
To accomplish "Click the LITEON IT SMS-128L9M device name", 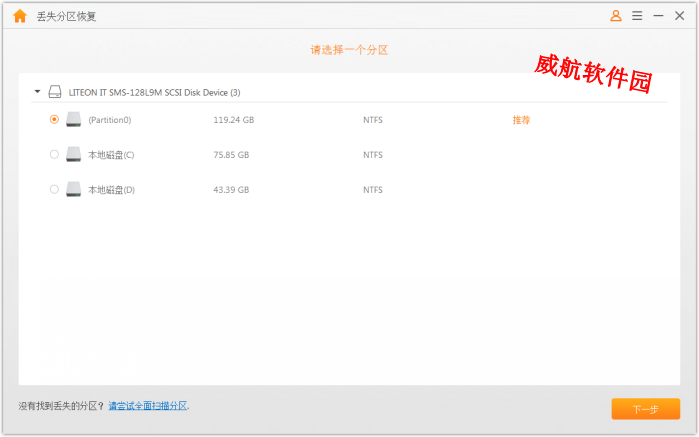I will 154,92.
